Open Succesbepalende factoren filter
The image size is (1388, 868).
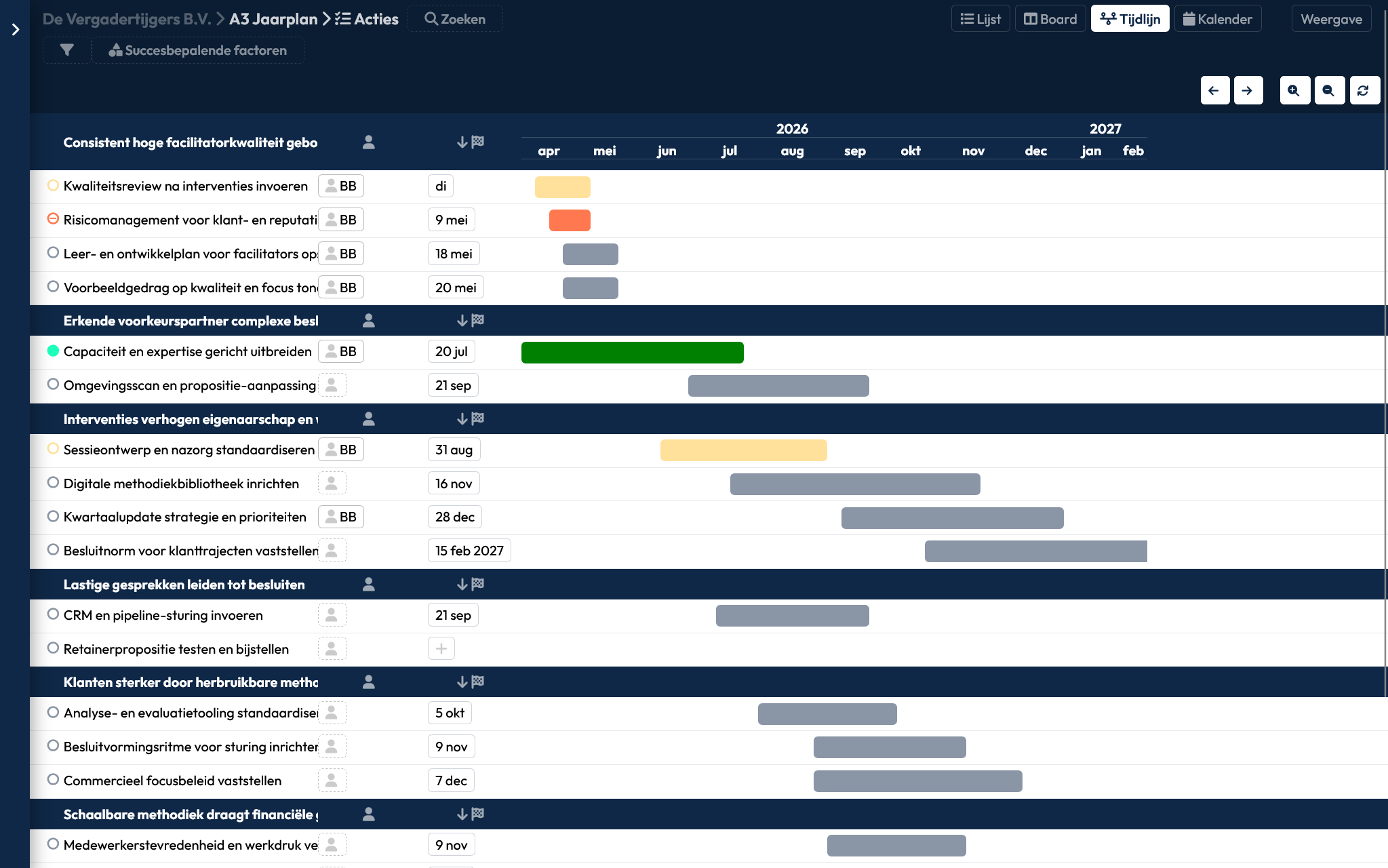tap(197, 50)
